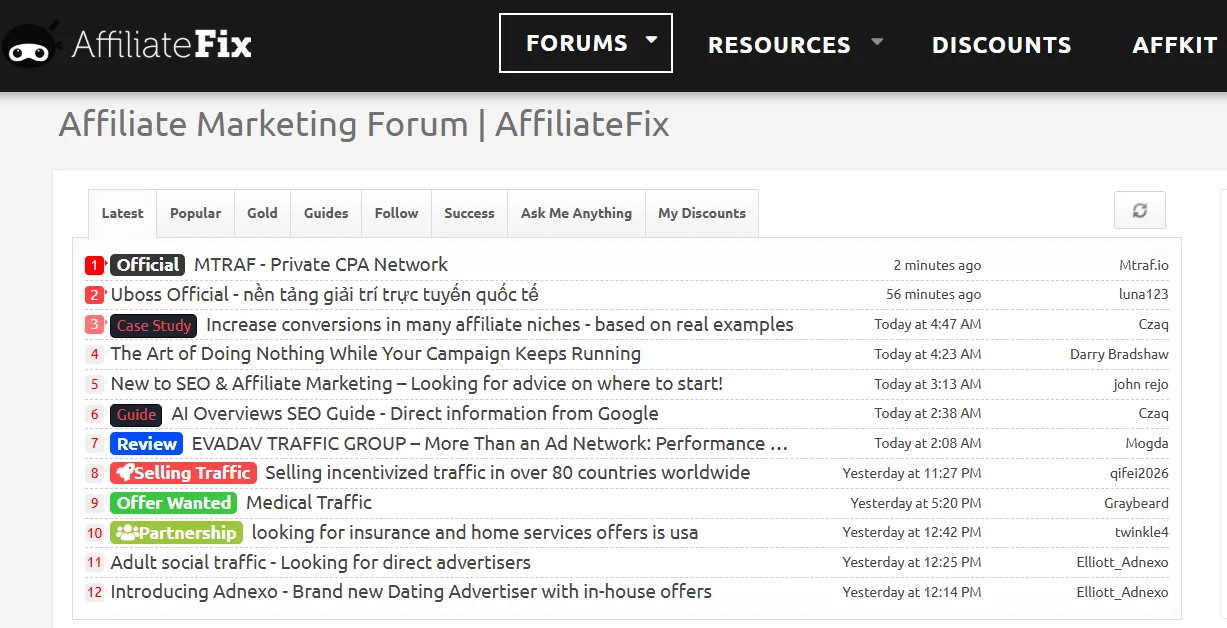View twinkle4 user profile
The width and height of the screenshot is (1227, 628).
click(1142, 532)
